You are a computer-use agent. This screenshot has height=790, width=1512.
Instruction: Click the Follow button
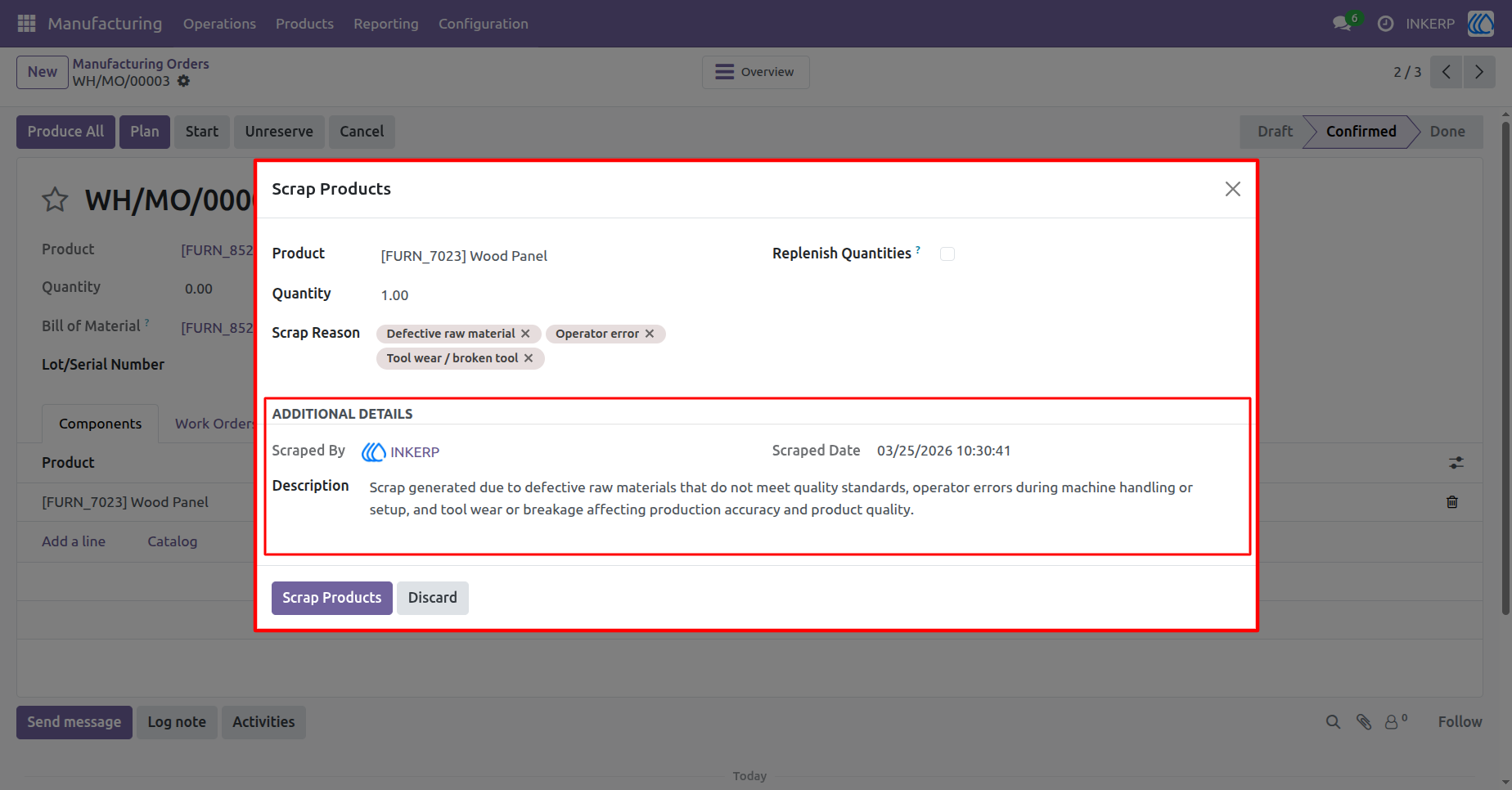1460,722
